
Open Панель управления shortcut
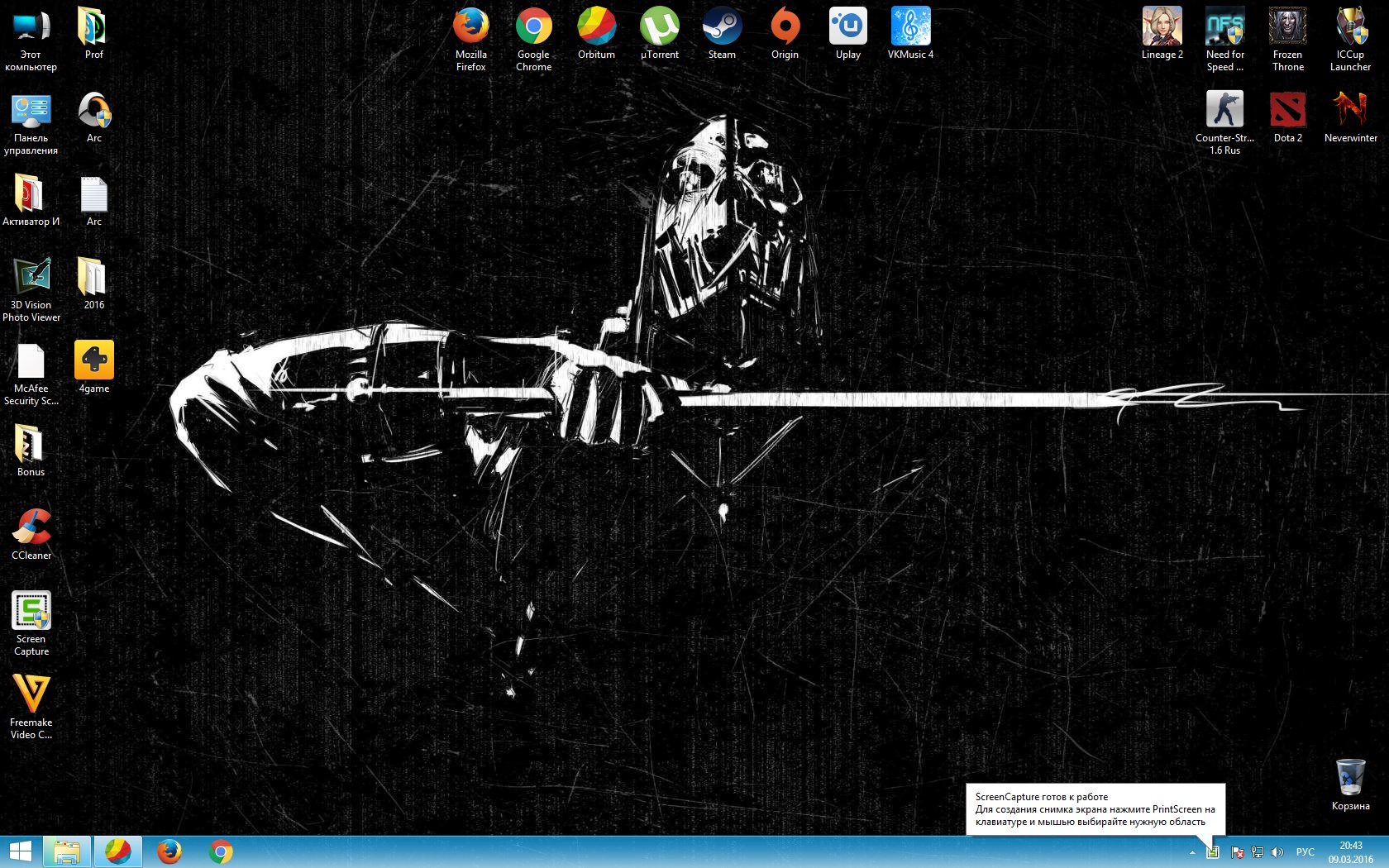[x=31, y=122]
